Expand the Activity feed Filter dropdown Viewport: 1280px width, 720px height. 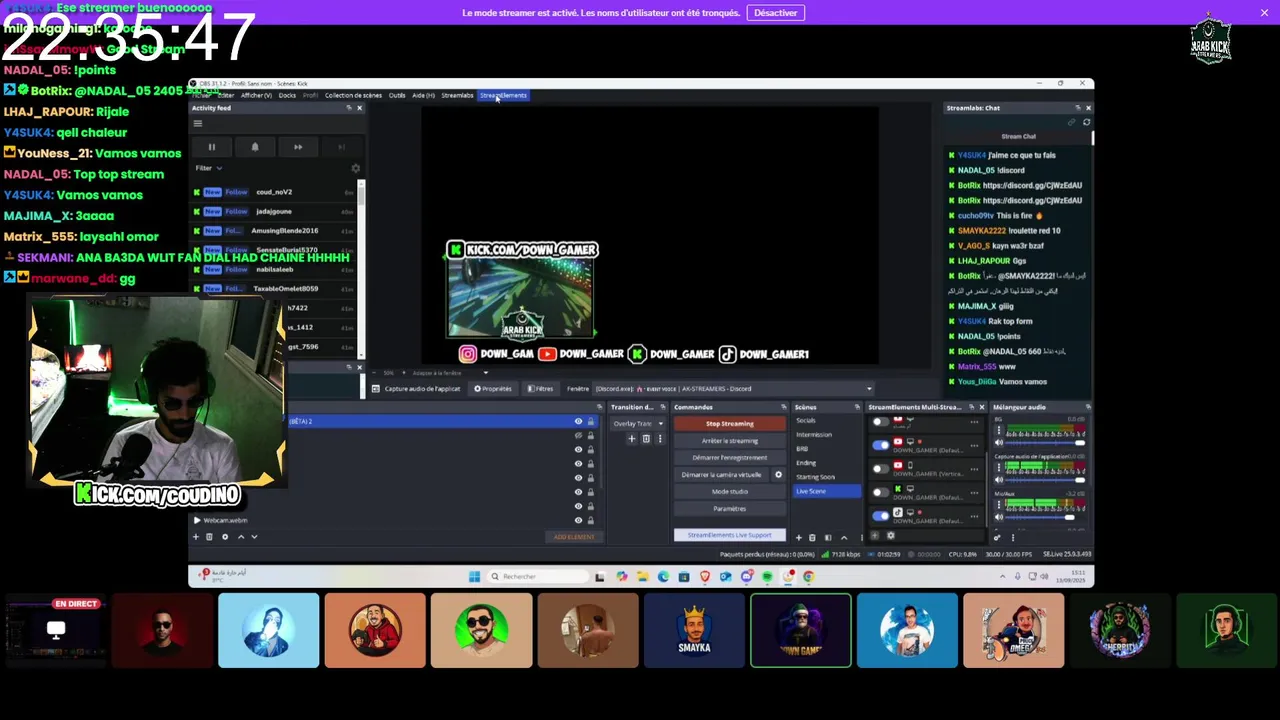[x=209, y=168]
